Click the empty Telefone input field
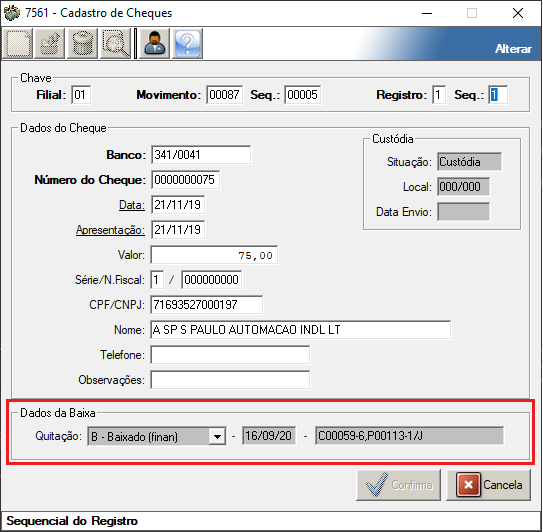543x532 pixels. coord(230,355)
